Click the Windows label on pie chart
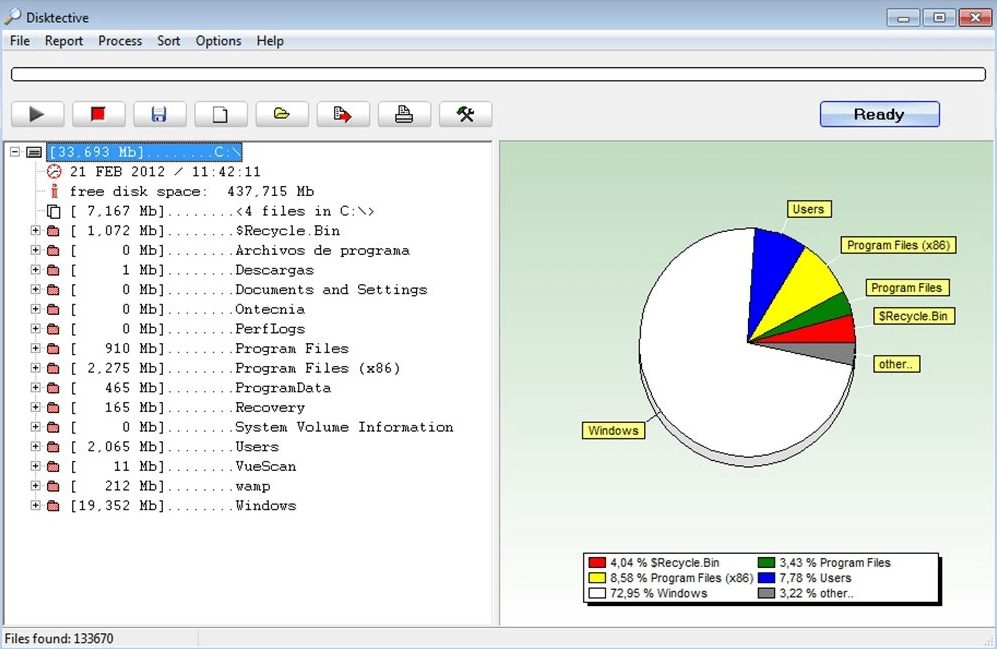The height and width of the screenshot is (649, 997). tap(613, 431)
